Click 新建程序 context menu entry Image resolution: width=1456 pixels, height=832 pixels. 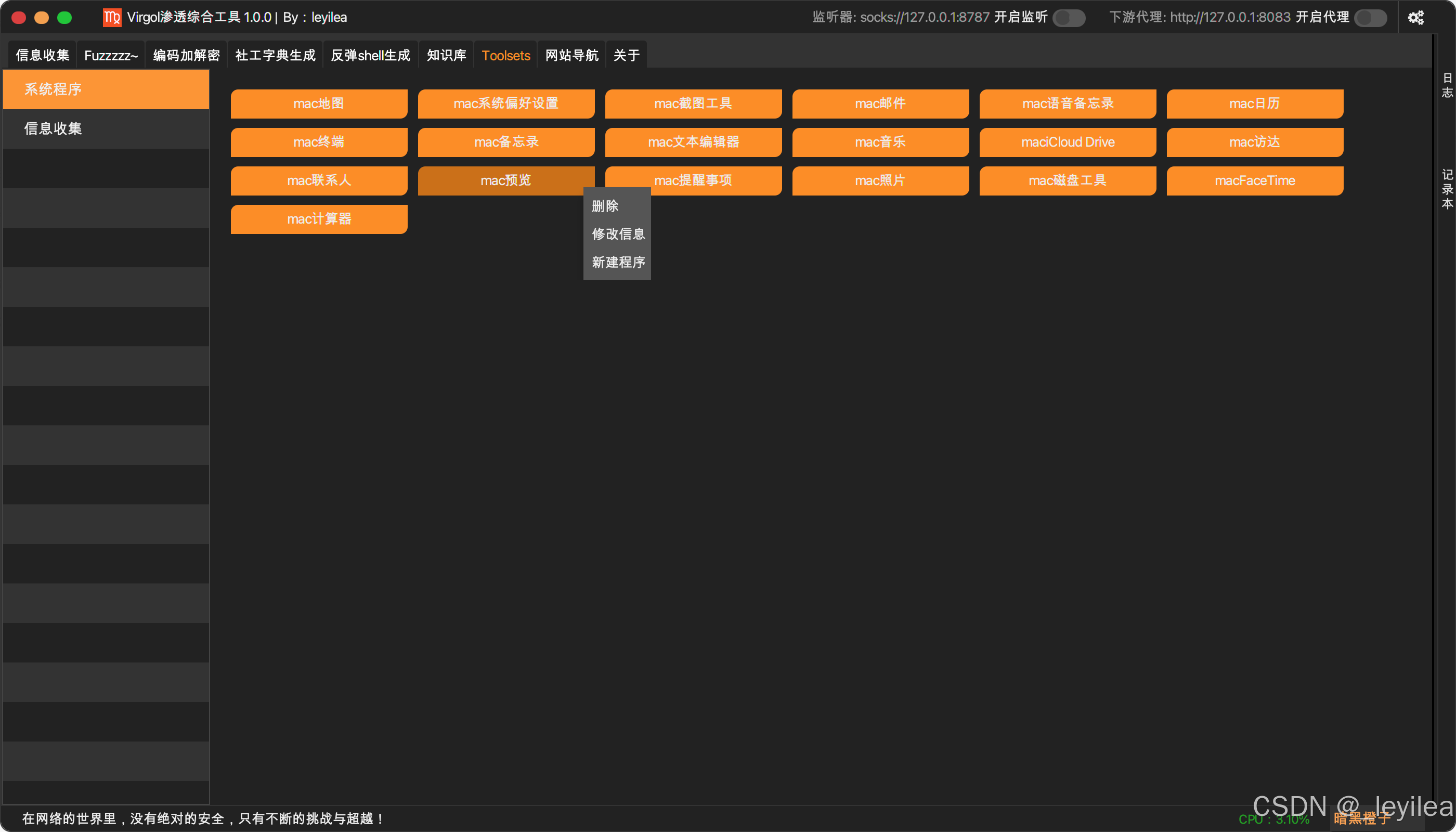tap(618, 262)
